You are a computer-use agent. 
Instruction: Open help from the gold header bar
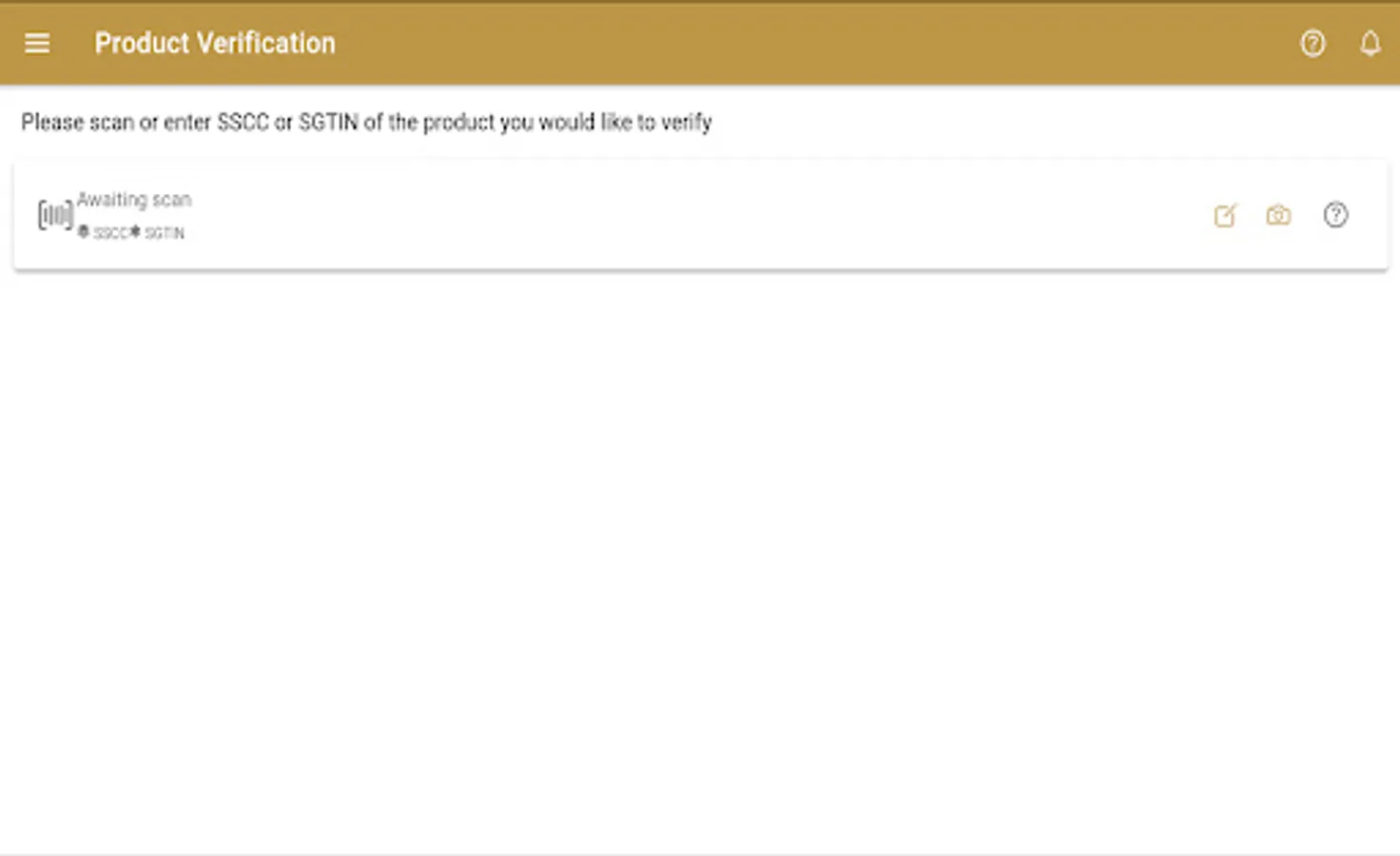click(1312, 43)
